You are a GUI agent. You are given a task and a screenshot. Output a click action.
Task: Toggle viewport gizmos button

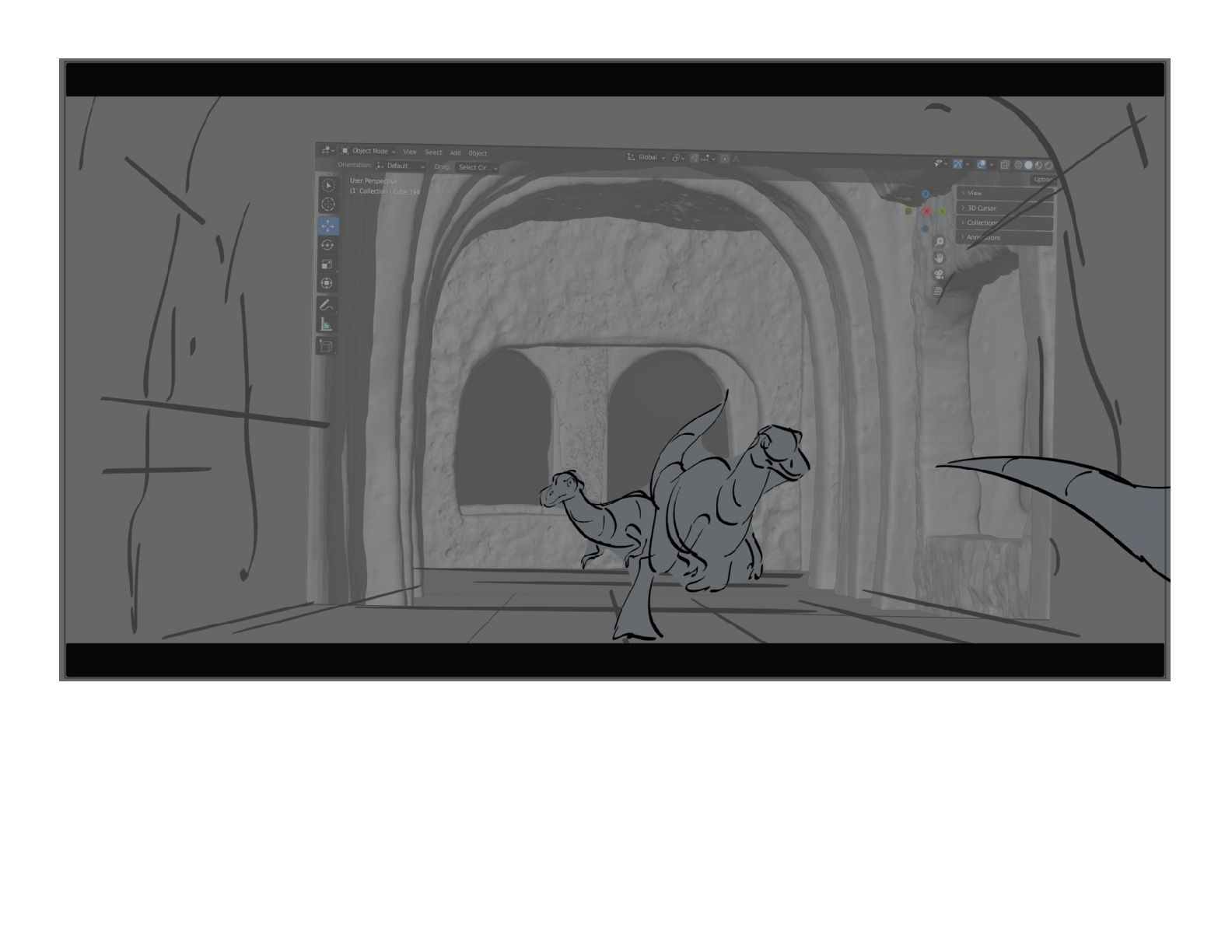pyautogui.click(x=957, y=164)
